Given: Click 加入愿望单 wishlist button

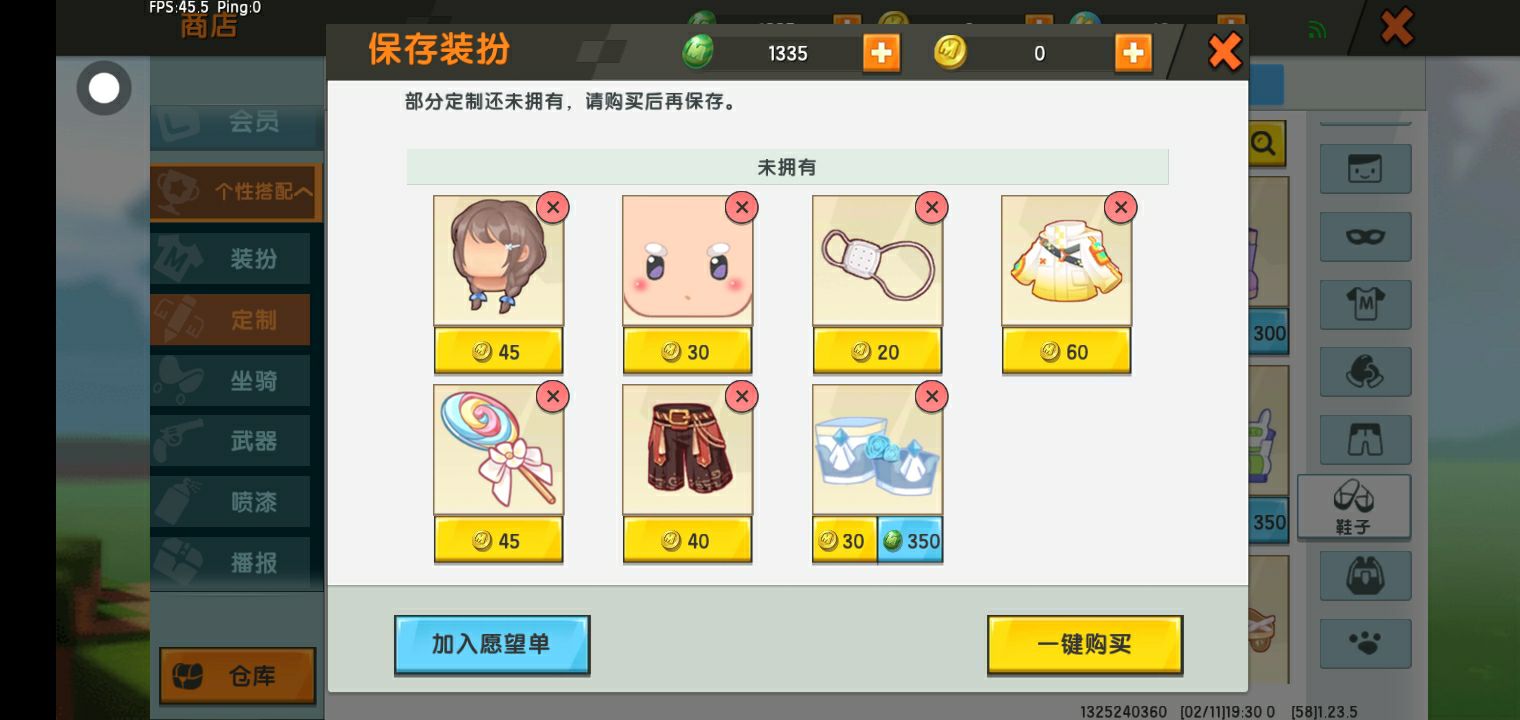Looking at the screenshot, I should tap(492, 644).
